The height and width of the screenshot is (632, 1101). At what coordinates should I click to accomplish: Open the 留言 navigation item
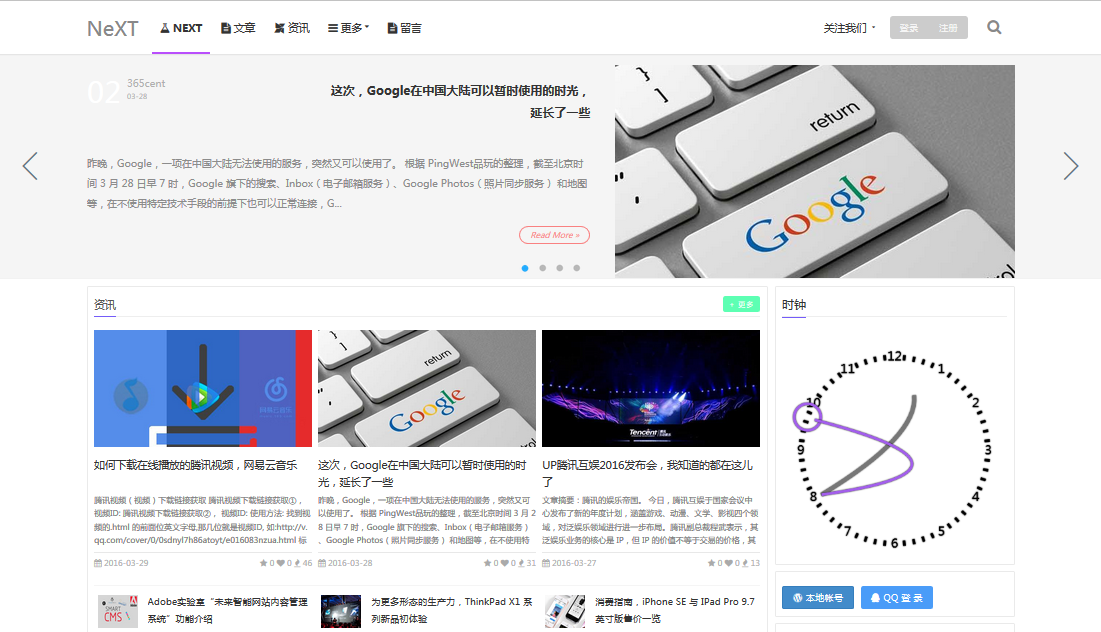[404, 28]
